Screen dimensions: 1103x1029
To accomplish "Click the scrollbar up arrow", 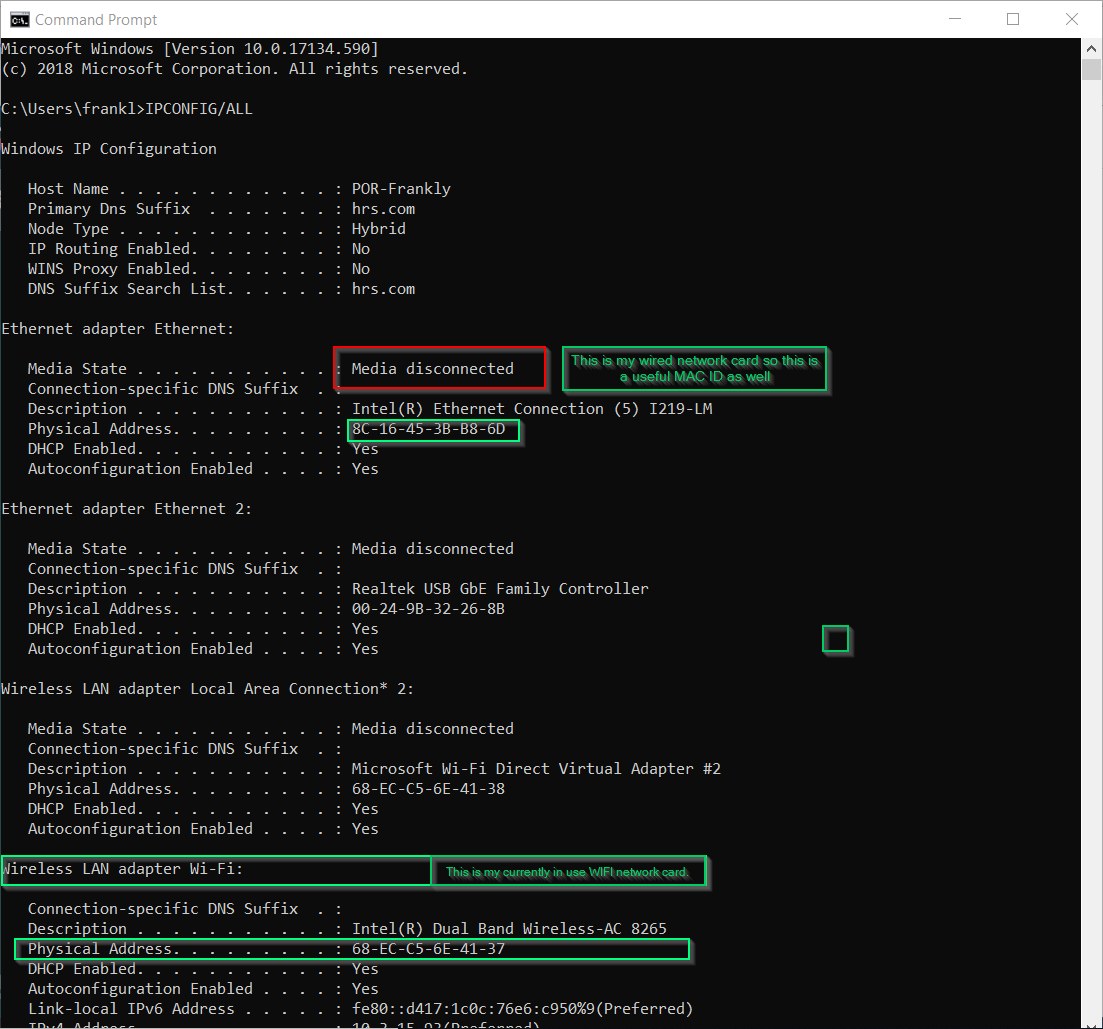I will point(1091,49).
